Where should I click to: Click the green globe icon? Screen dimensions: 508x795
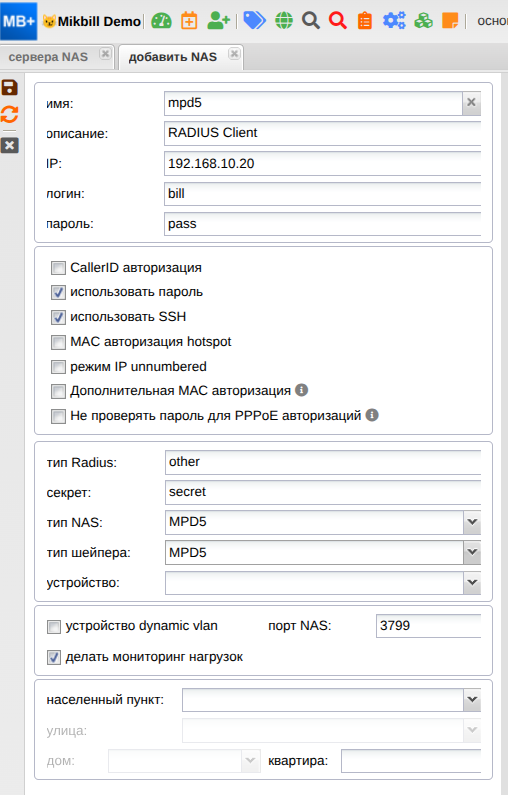coord(284,21)
